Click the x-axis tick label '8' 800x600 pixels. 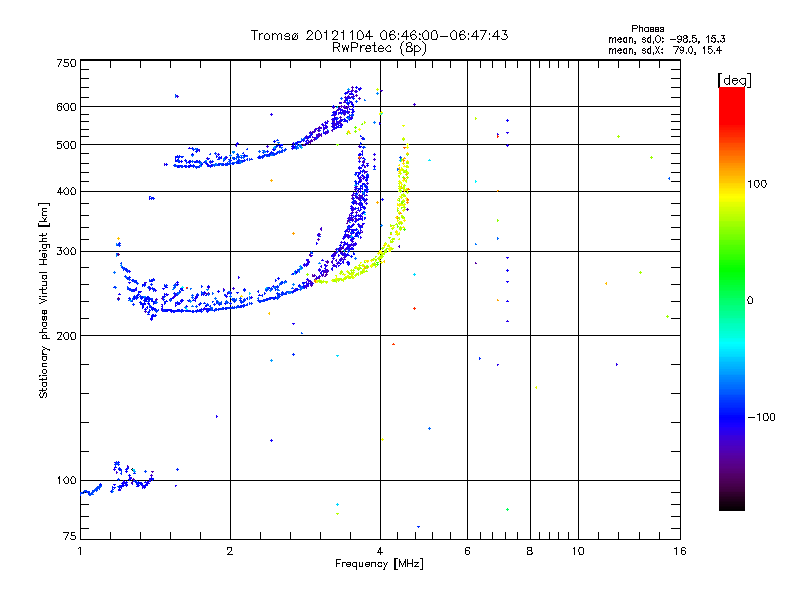pyautogui.click(x=530, y=551)
